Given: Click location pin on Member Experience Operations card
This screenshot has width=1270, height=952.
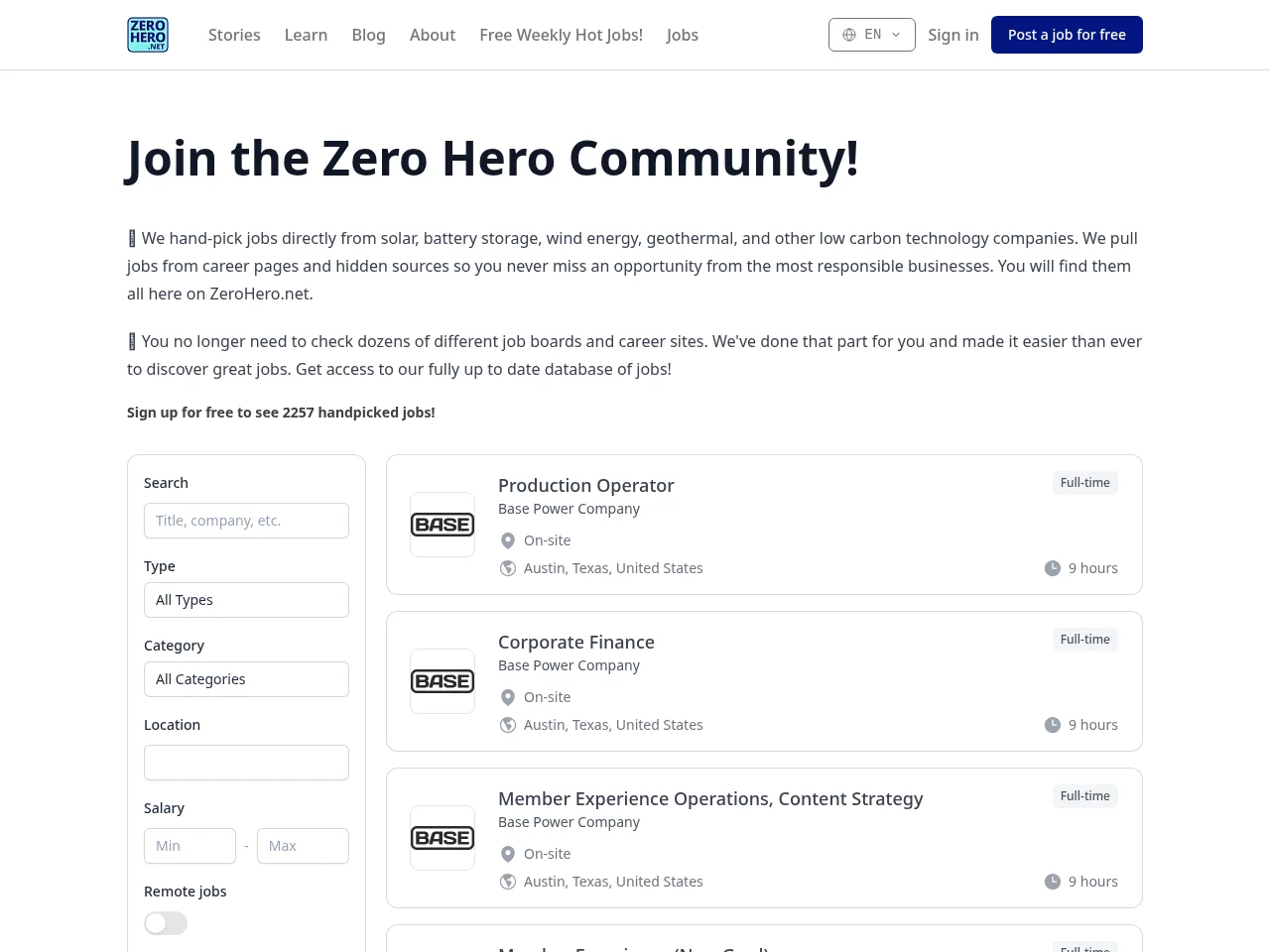Looking at the screenshot, I should 508,854.
